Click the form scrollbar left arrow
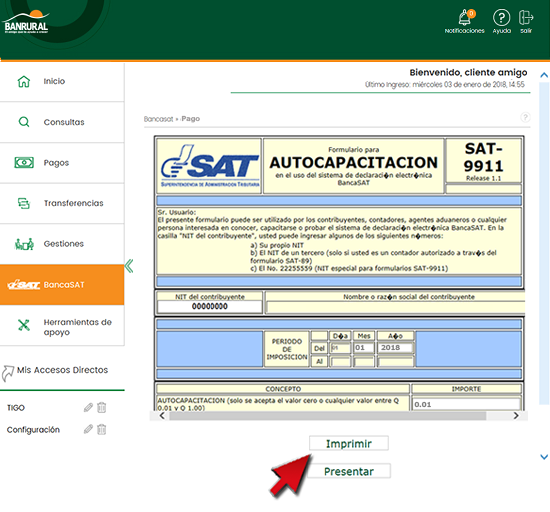 click(162, 416)
